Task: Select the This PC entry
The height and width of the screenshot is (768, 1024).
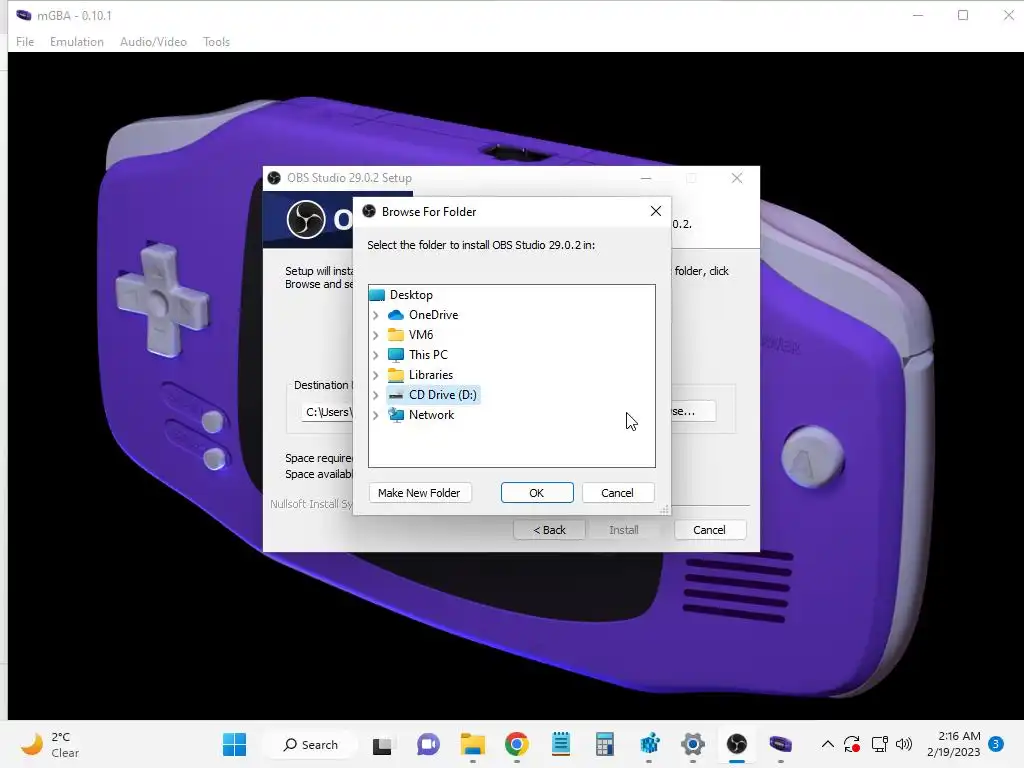Action: pyautogui.click(x=428, y=355)
